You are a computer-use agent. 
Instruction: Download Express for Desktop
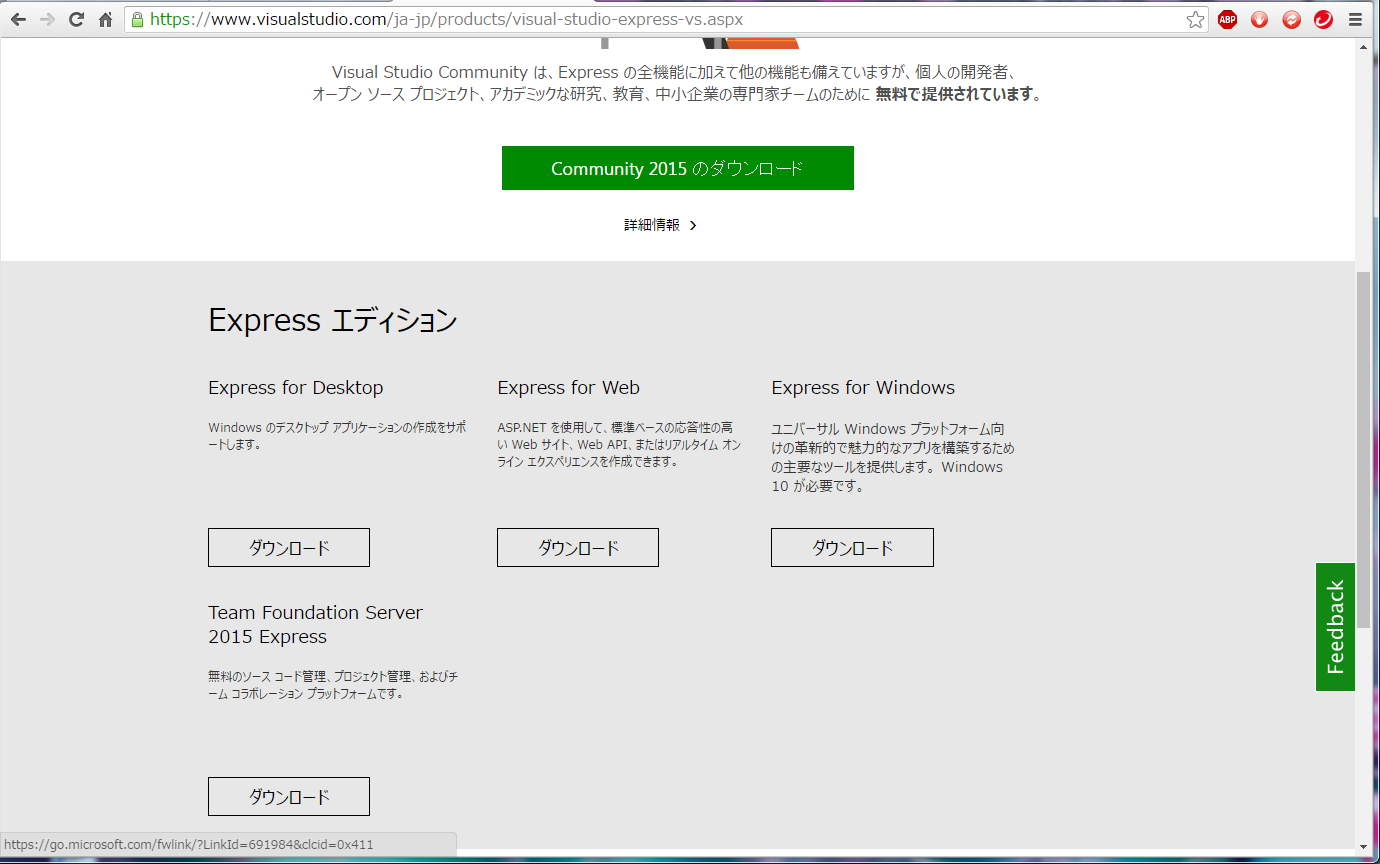pyautogui.click(x=289, y=547)
